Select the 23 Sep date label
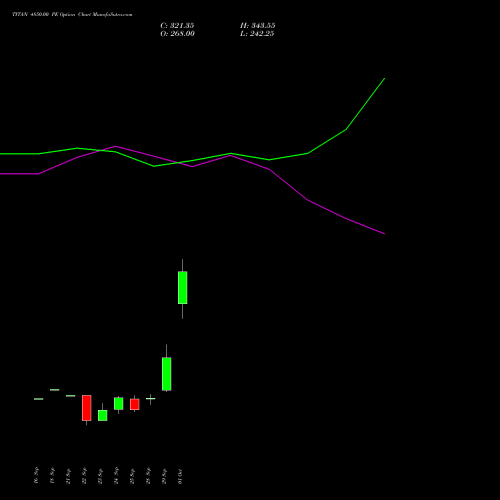 100,476
